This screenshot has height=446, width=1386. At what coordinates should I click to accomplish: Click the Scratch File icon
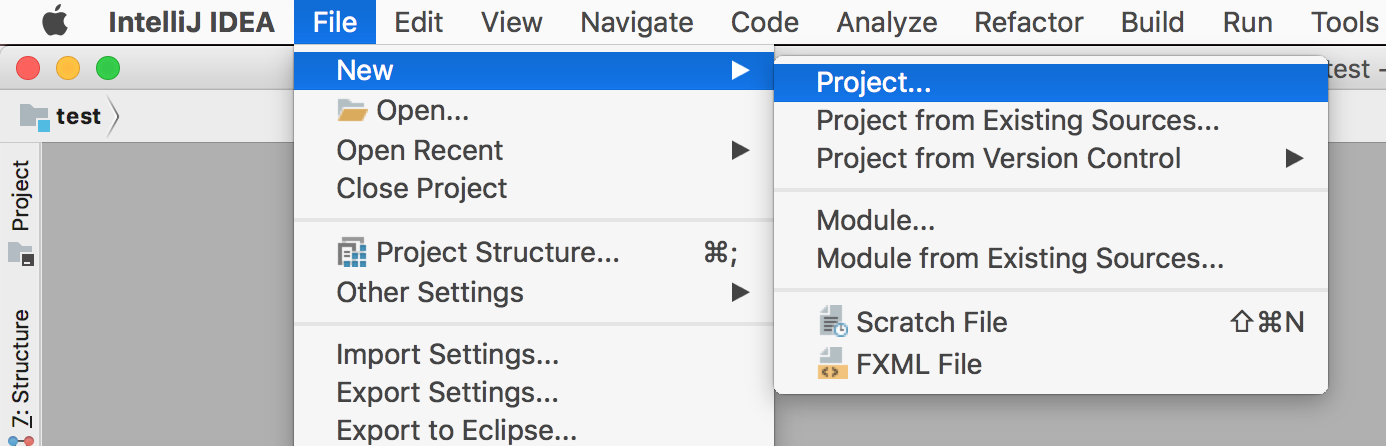832,323
